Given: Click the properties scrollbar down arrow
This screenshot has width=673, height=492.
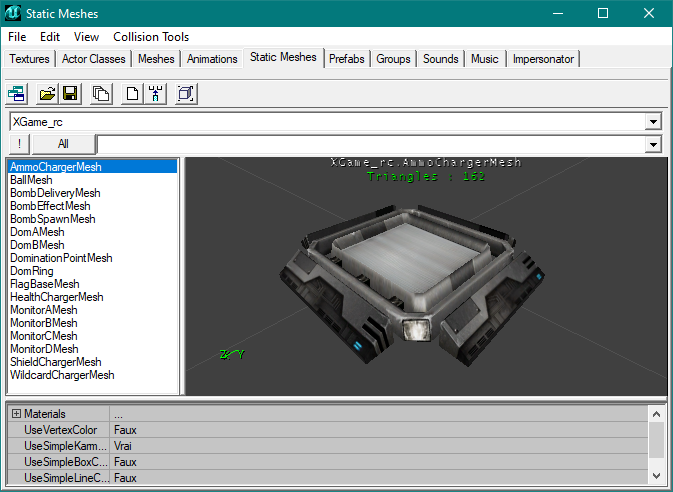Looking at the screenshot, I should (x=656, y=476).
